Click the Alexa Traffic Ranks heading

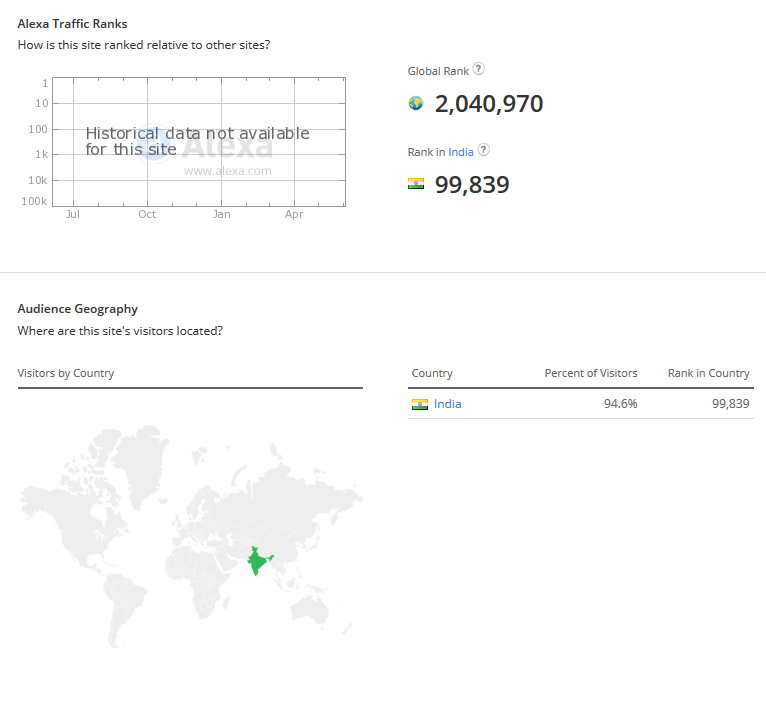(72, 23)
